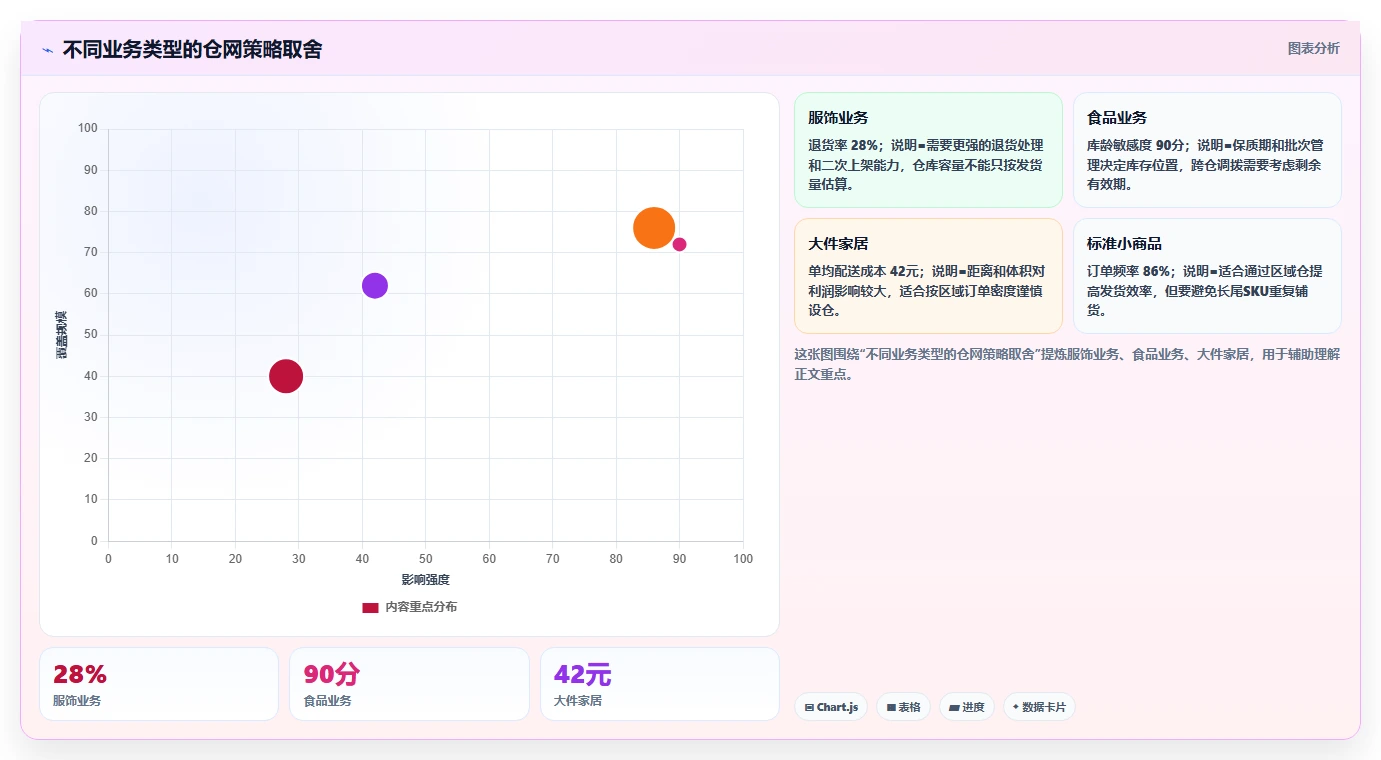Click the text 退货率 28%

coord(843,145)
